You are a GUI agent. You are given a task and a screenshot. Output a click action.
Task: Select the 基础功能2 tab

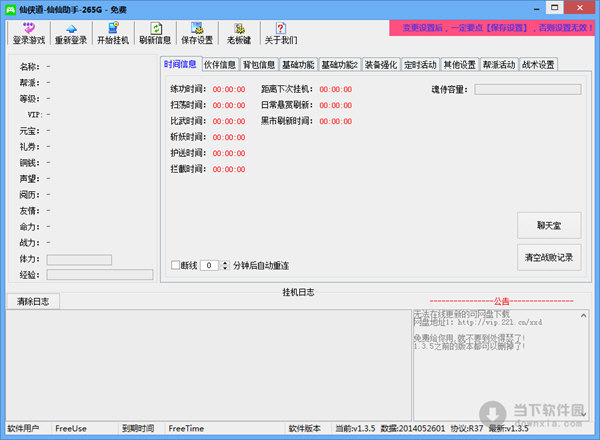(340, 65)
